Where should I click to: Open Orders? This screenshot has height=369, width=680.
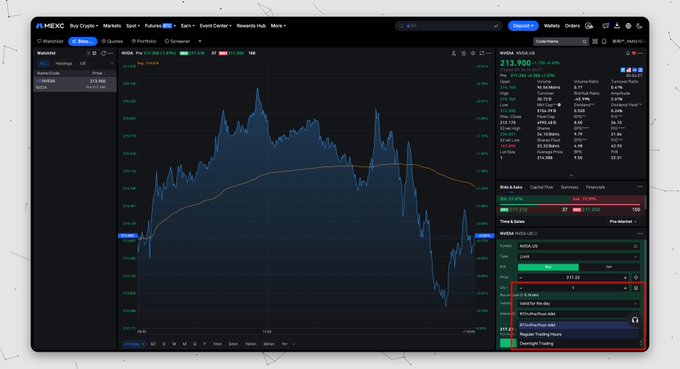click(x=572, y=26)
